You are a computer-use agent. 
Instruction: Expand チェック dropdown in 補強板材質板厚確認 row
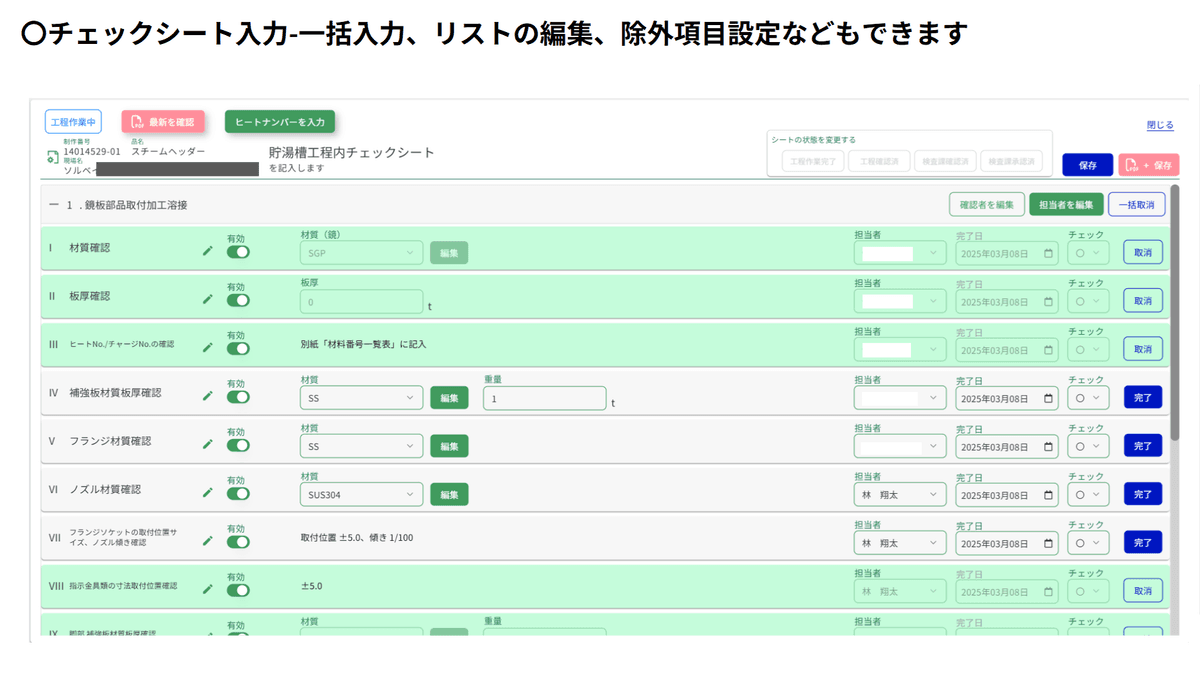click(x=1088, y=398)
